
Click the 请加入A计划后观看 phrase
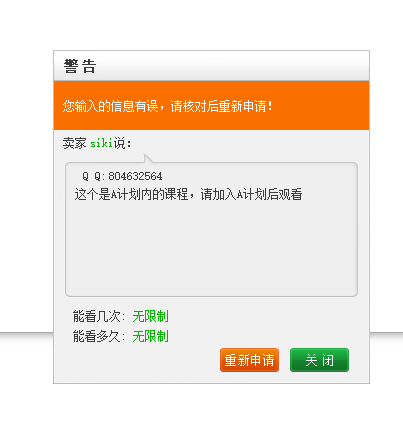[x=251, y=194]
